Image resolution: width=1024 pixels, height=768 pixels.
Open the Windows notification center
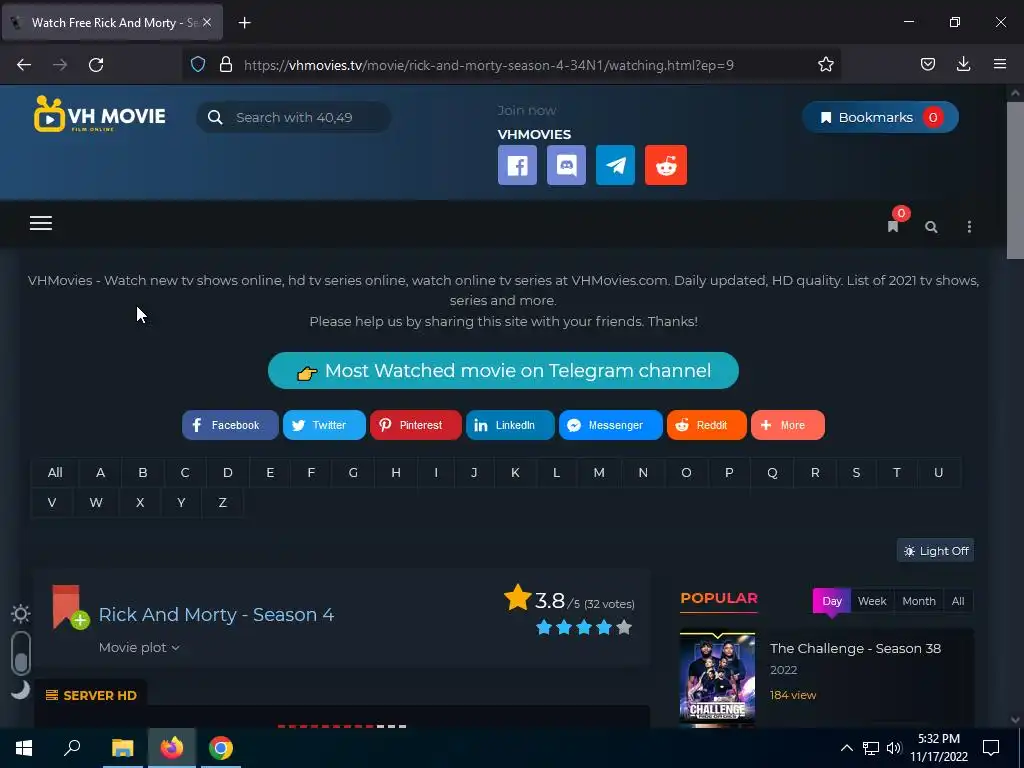click(x=991, y=748)
